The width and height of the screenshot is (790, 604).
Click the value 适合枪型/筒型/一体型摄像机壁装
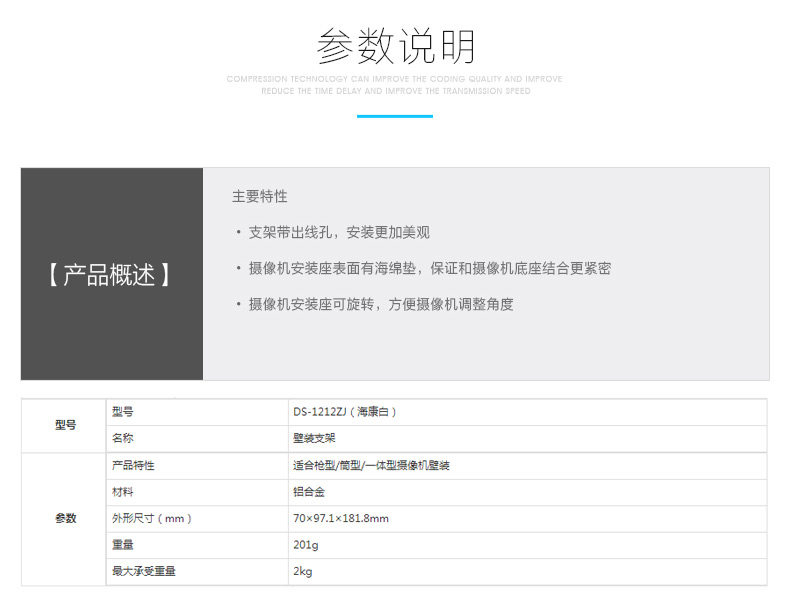coord(371,465)
